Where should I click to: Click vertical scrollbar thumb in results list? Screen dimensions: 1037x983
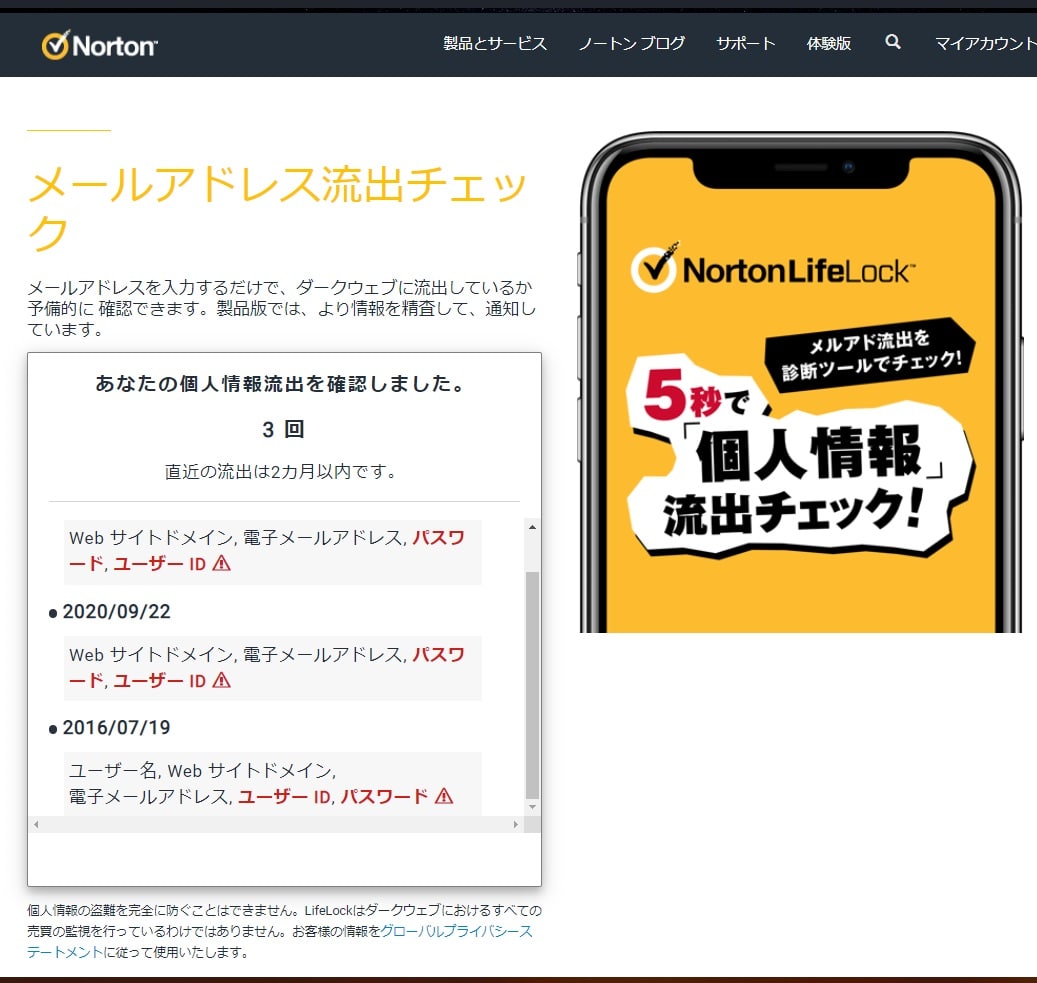(532, 685)
